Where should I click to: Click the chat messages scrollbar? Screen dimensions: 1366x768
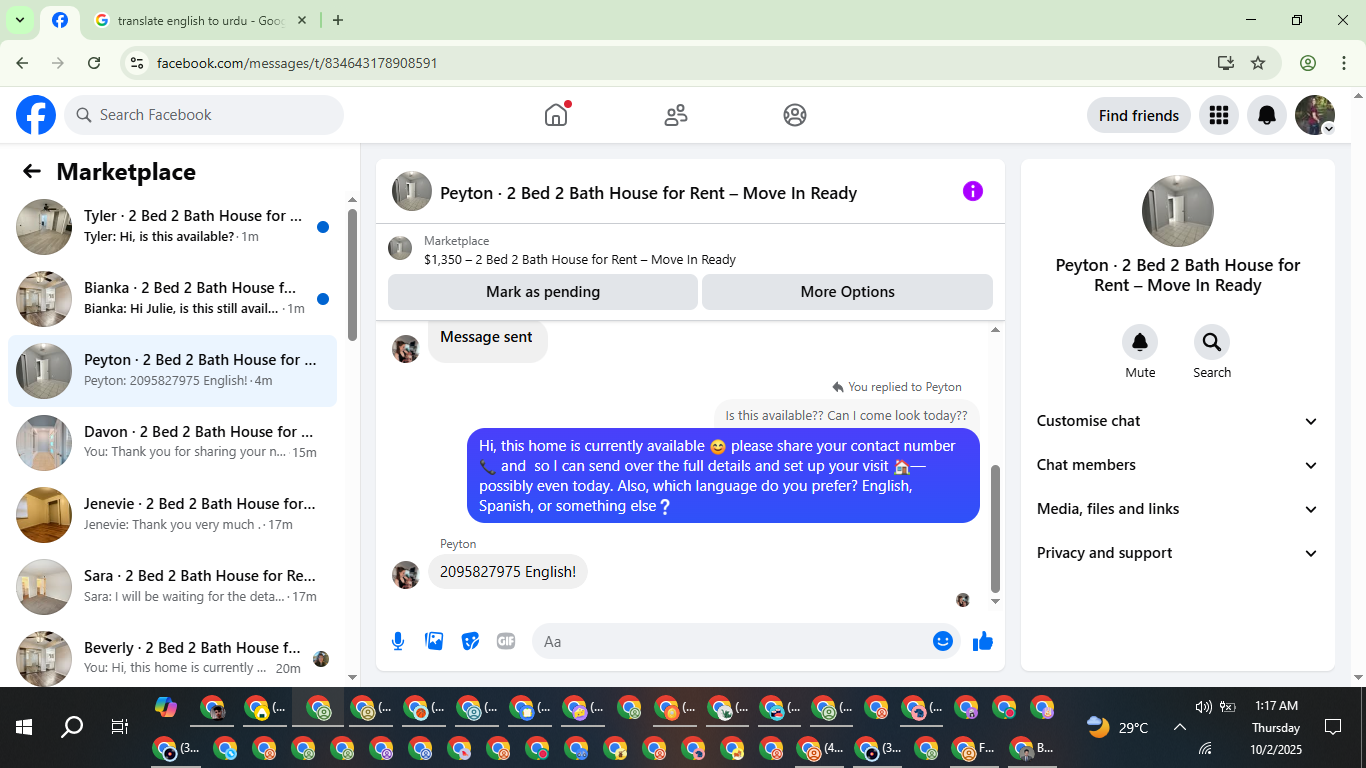(995, 528)
